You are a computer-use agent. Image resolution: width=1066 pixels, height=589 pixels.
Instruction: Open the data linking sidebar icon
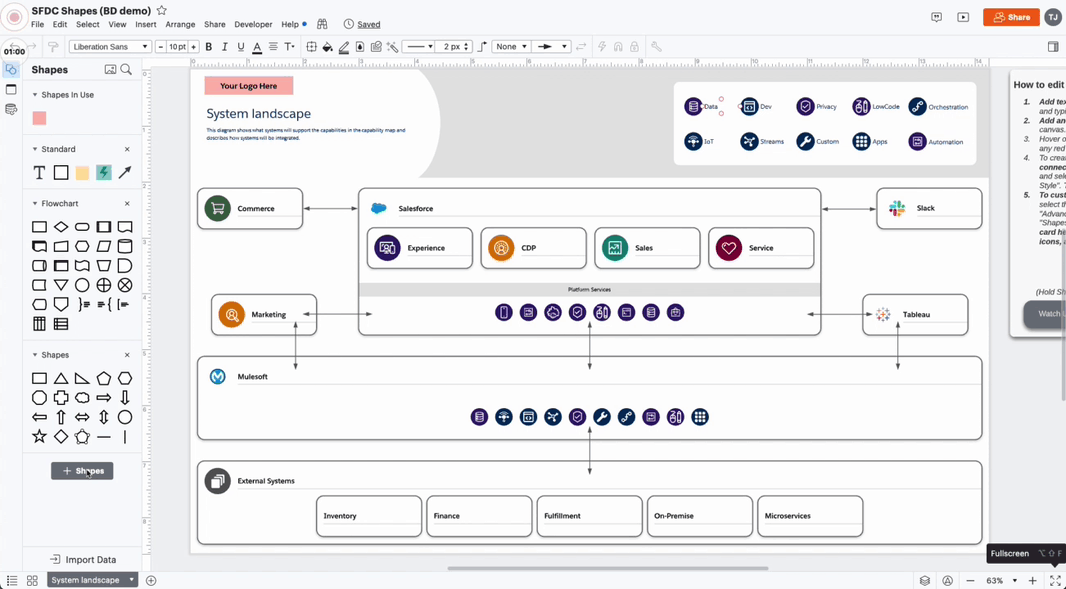pos(11,109)
